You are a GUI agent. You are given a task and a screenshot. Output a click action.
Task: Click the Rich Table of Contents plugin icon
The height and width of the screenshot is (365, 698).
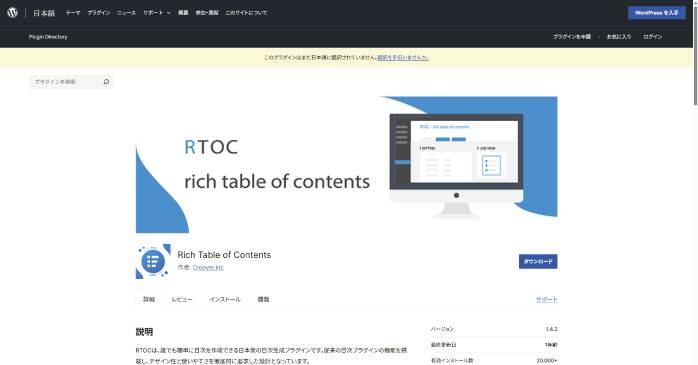153,261
